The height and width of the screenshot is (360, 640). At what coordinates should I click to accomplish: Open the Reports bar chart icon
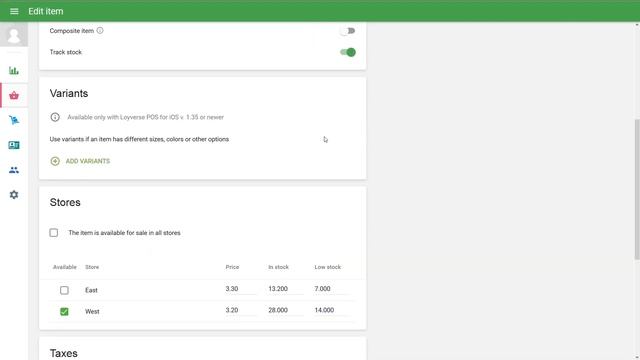pyautogui.click(x=14, y=71)
